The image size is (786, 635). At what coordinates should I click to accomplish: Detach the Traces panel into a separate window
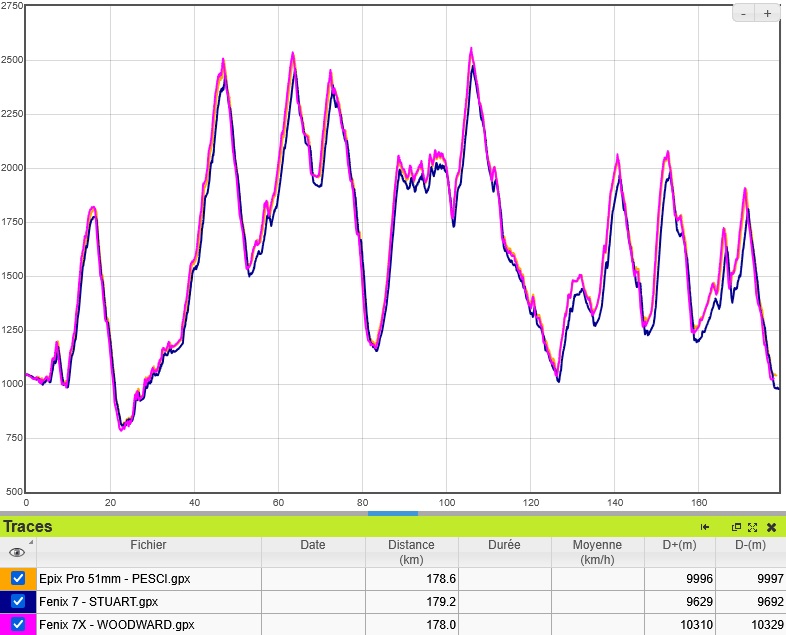[x=737, y=527]
